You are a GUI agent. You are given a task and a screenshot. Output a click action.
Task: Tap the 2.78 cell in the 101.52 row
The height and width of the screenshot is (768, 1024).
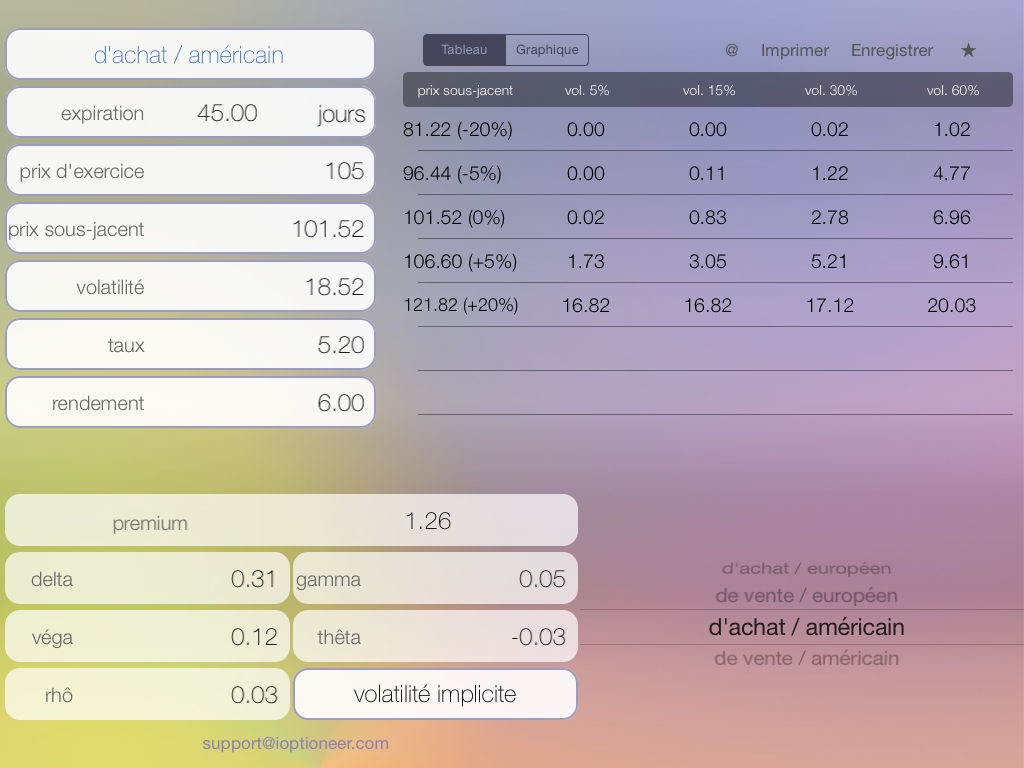pyautogui.click(x=829, y=217)
